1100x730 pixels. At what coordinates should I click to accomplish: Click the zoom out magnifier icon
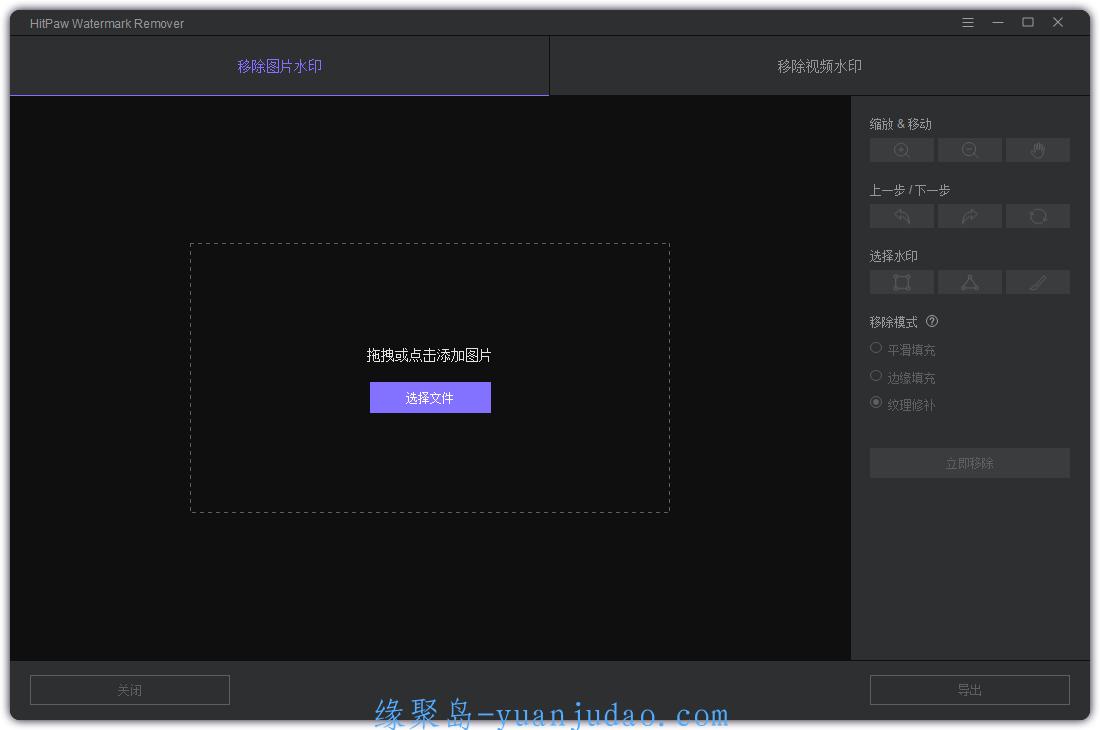970,150
